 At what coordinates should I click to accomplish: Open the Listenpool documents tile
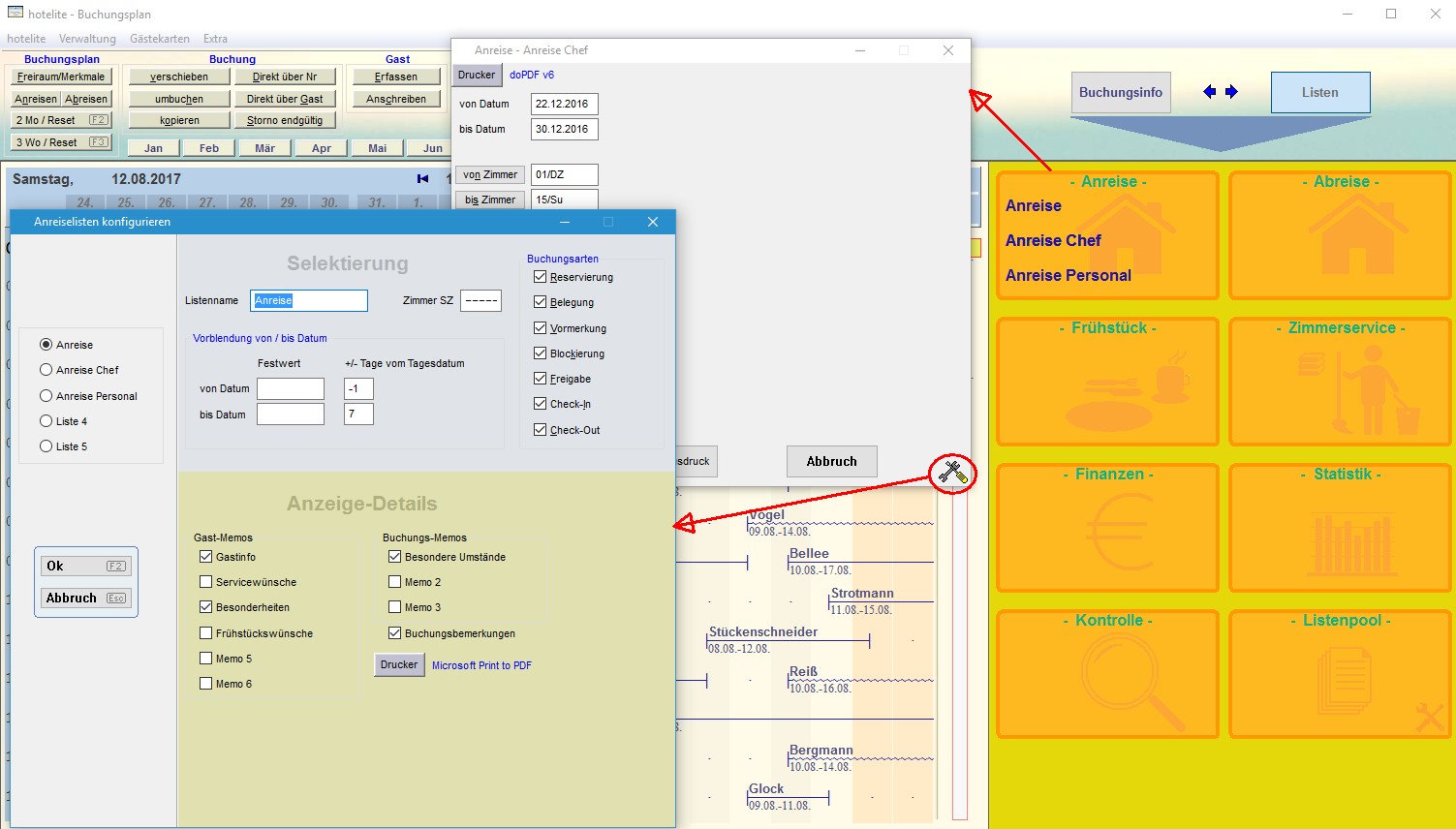point(1340,675)
